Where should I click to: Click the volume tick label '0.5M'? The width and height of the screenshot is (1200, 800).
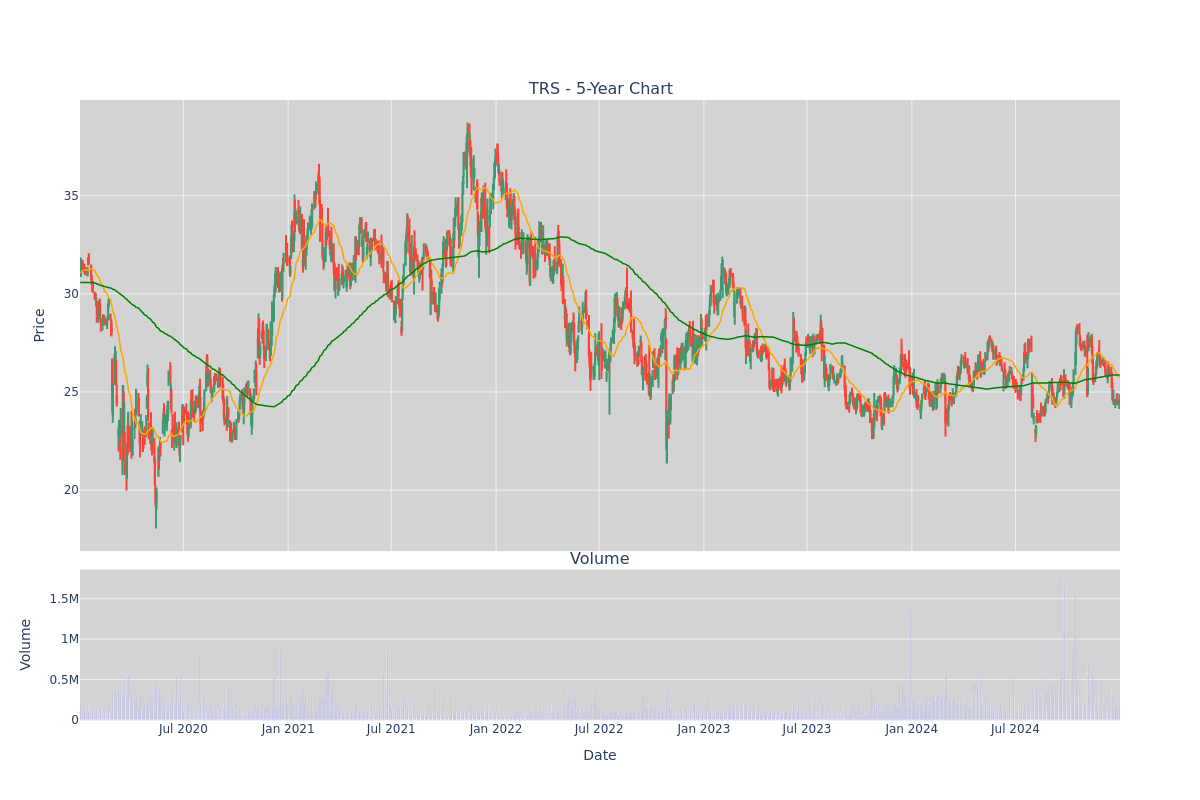63,679
